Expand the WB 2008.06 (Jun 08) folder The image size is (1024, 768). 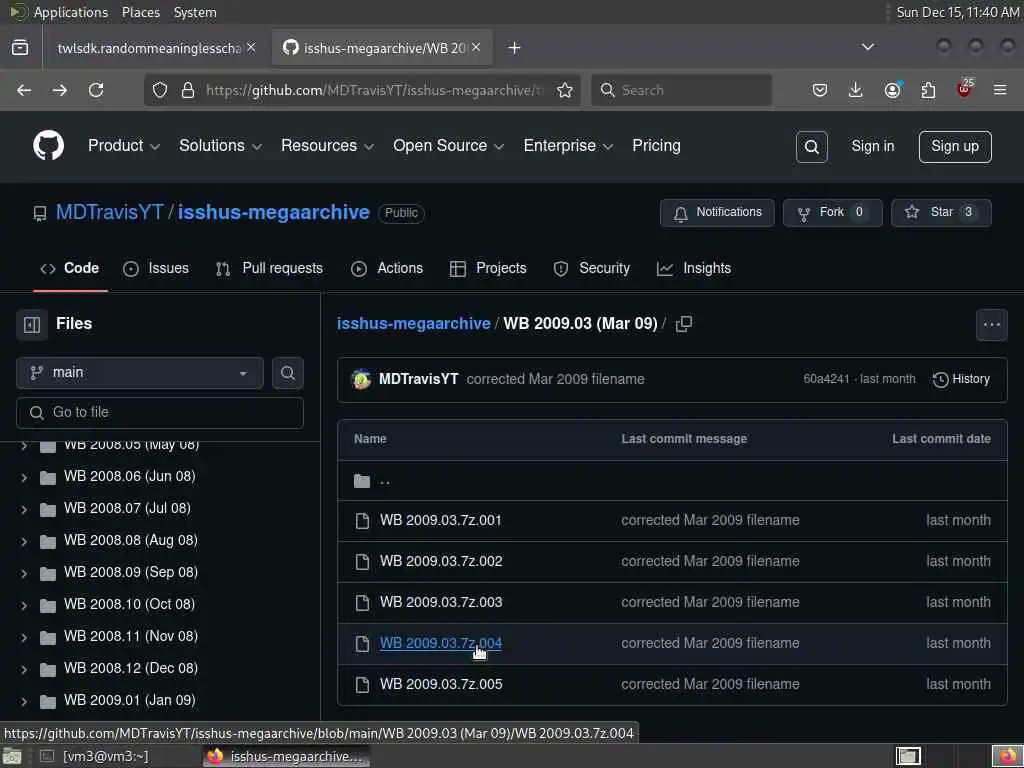click(x=24, y=477)
